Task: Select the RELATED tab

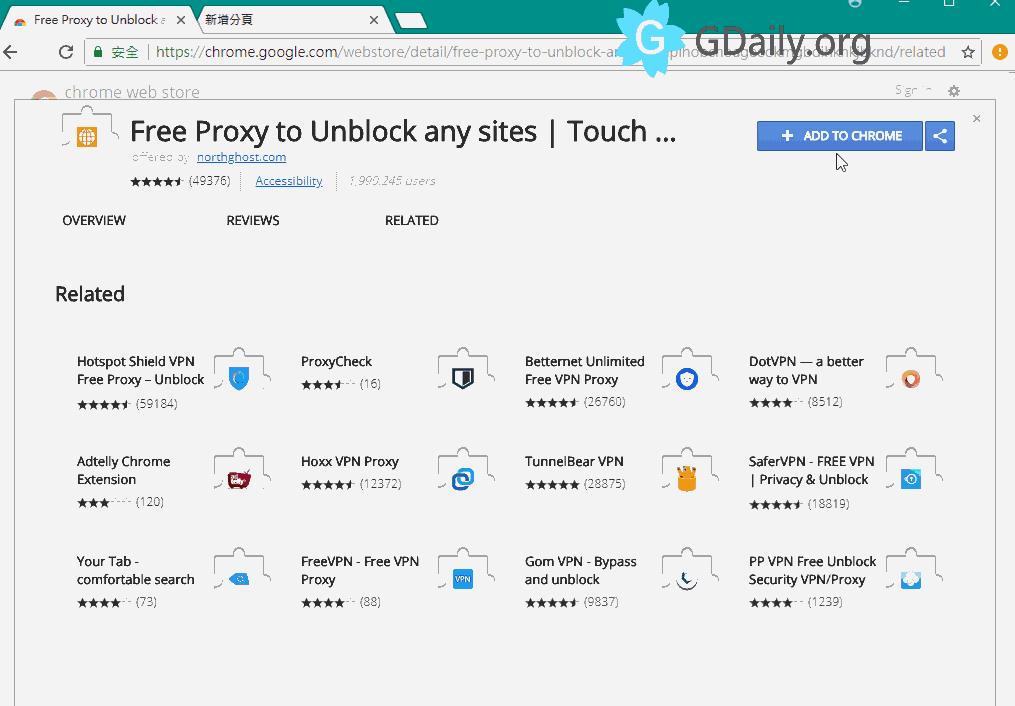Action: [x=412, y=221]
